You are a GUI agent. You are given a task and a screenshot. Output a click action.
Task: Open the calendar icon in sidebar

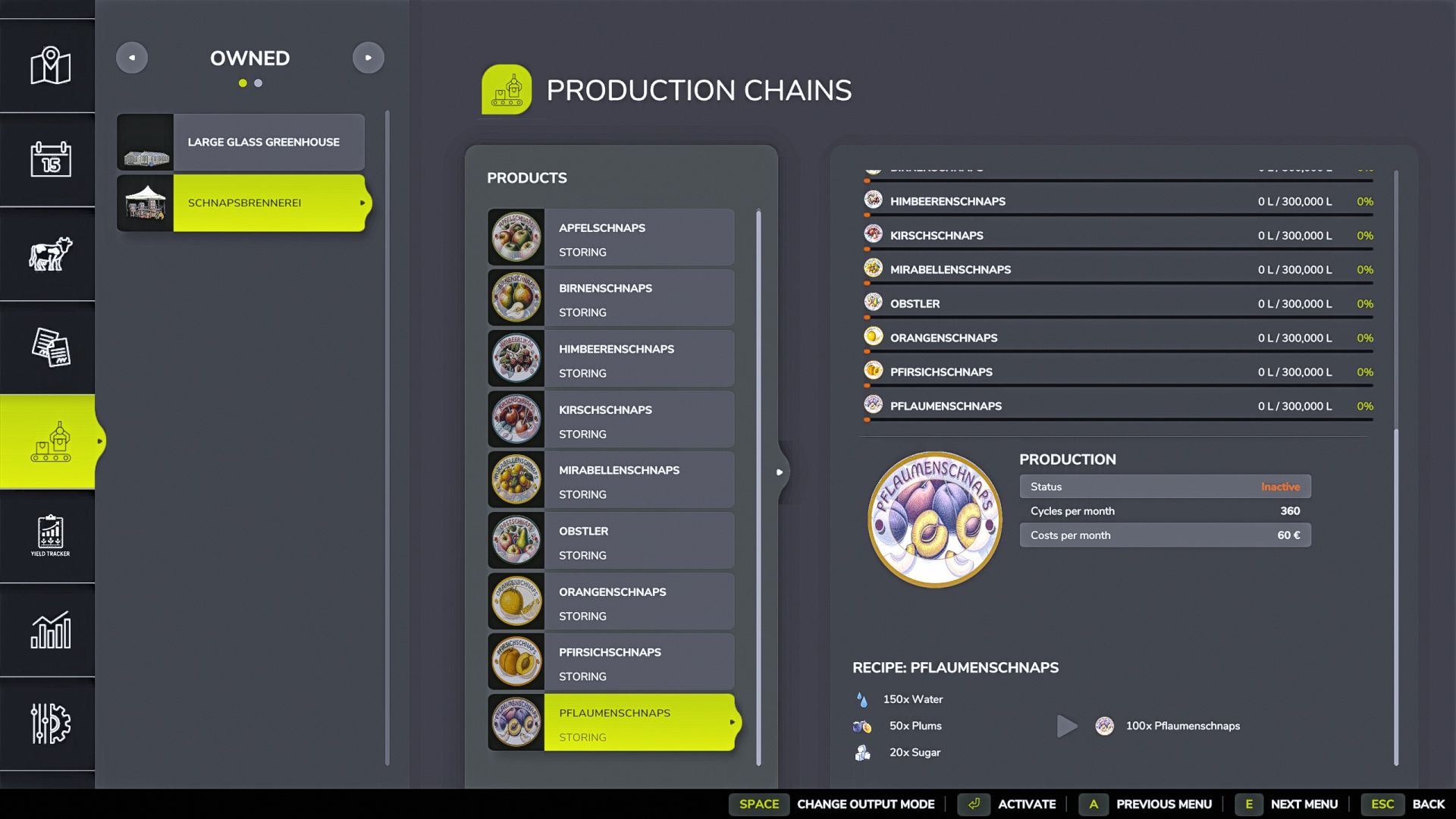(50, 159)
